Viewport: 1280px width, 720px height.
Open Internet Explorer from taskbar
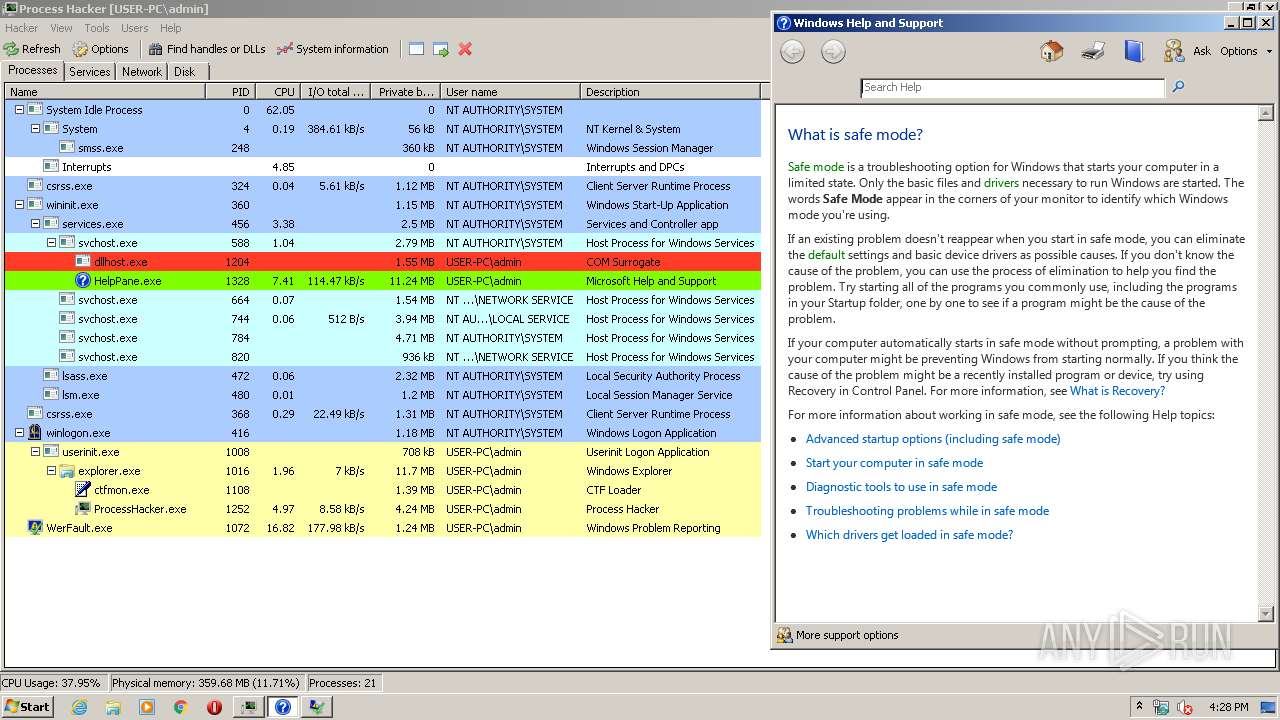[x=80, y=707]
